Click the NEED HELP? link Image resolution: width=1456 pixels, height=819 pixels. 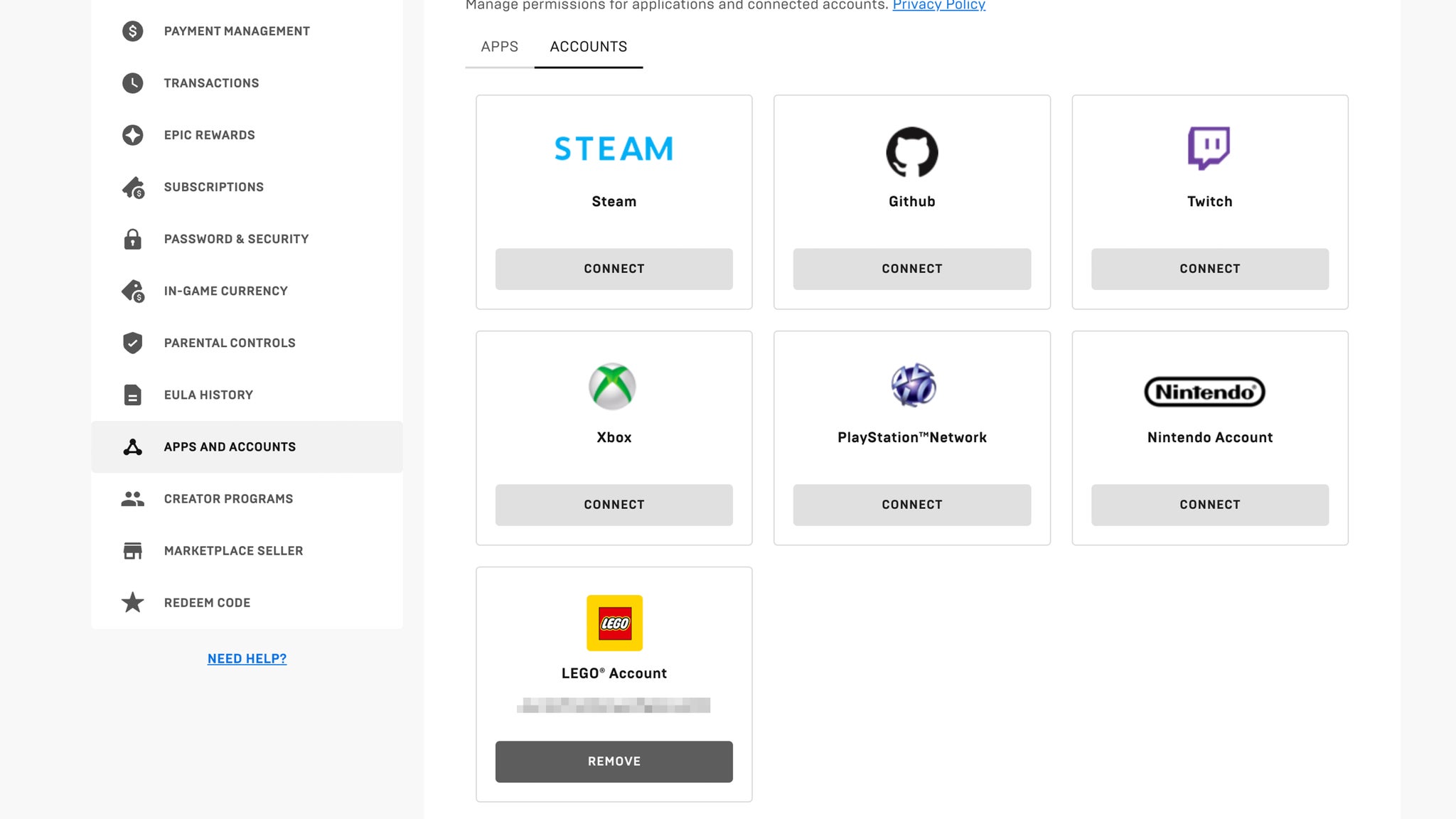[x=247, y=658]
